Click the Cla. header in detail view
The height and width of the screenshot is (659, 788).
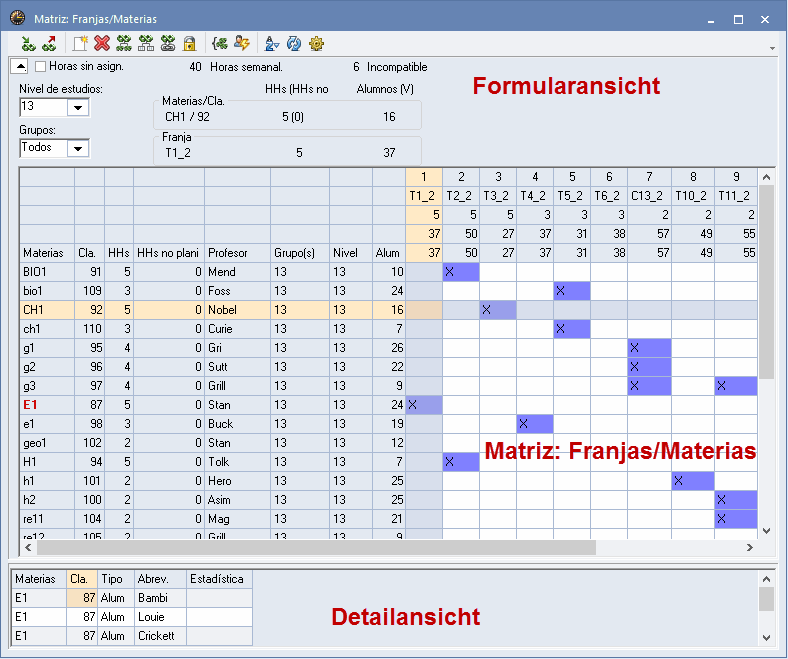point(81,579)
